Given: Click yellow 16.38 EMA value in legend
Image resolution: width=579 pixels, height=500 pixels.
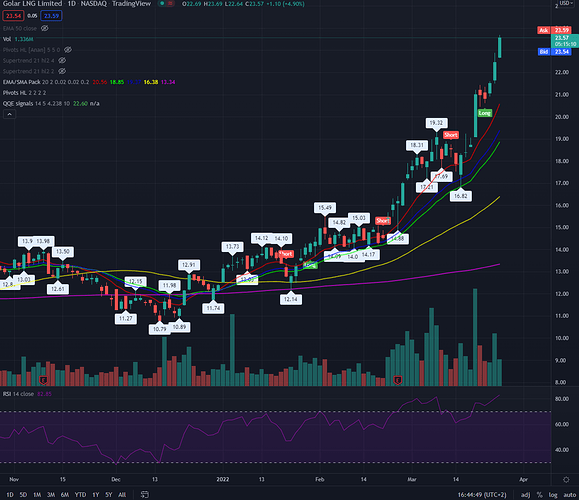Looking at the screenshot, I should point(151,82).
